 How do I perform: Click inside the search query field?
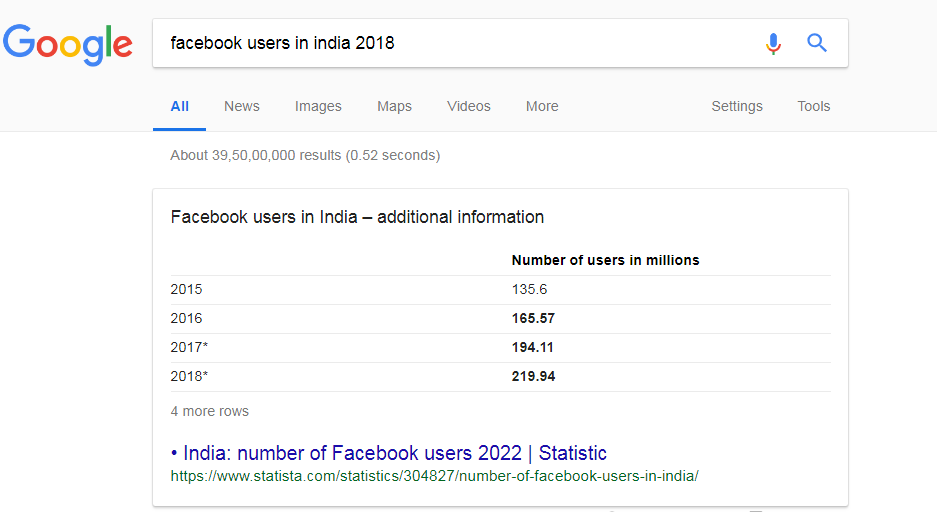tap(454, 43)
